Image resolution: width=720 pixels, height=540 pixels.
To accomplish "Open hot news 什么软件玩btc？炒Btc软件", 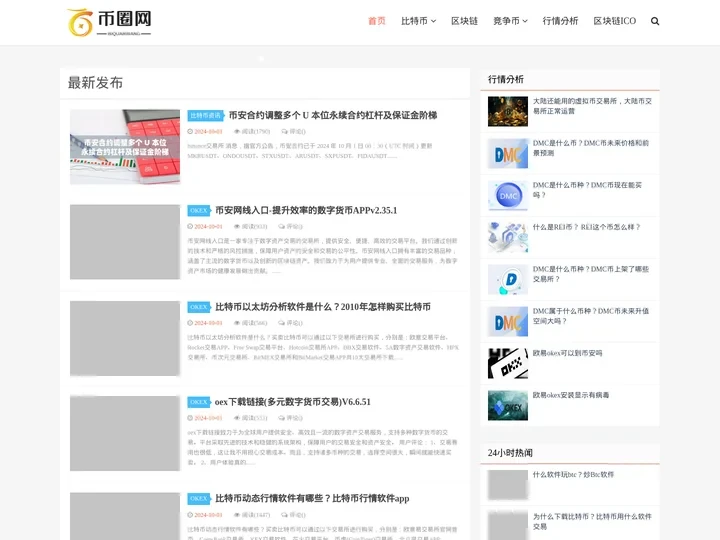I will coord(573,474).
